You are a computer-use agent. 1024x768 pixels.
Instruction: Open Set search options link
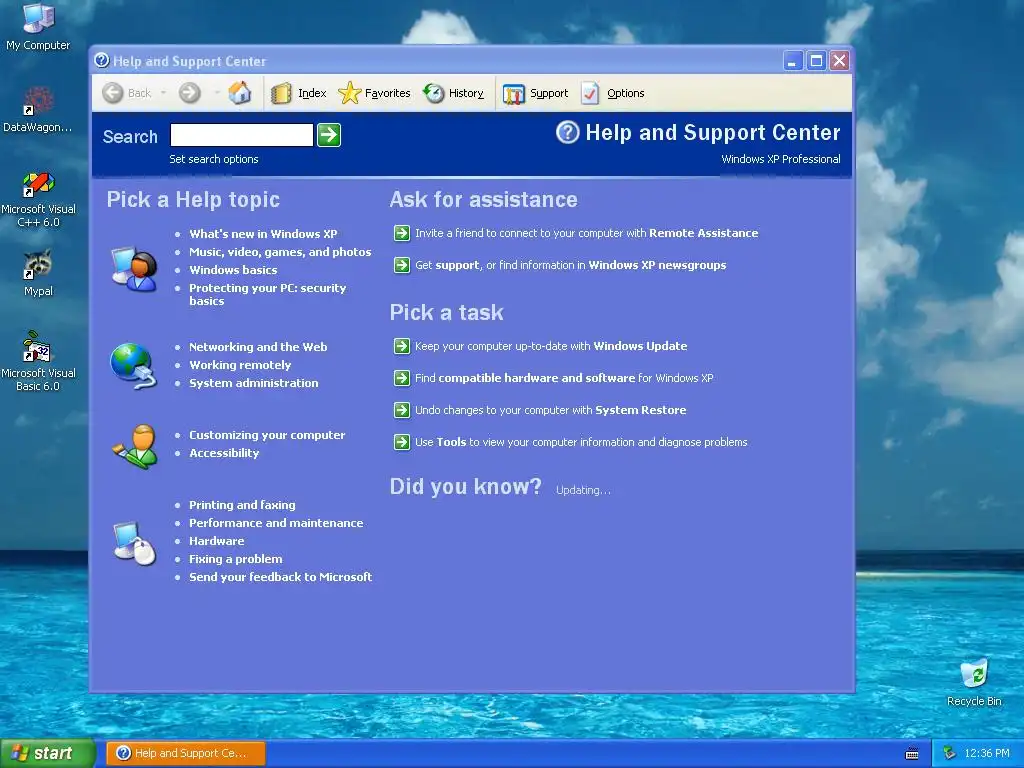214,159
